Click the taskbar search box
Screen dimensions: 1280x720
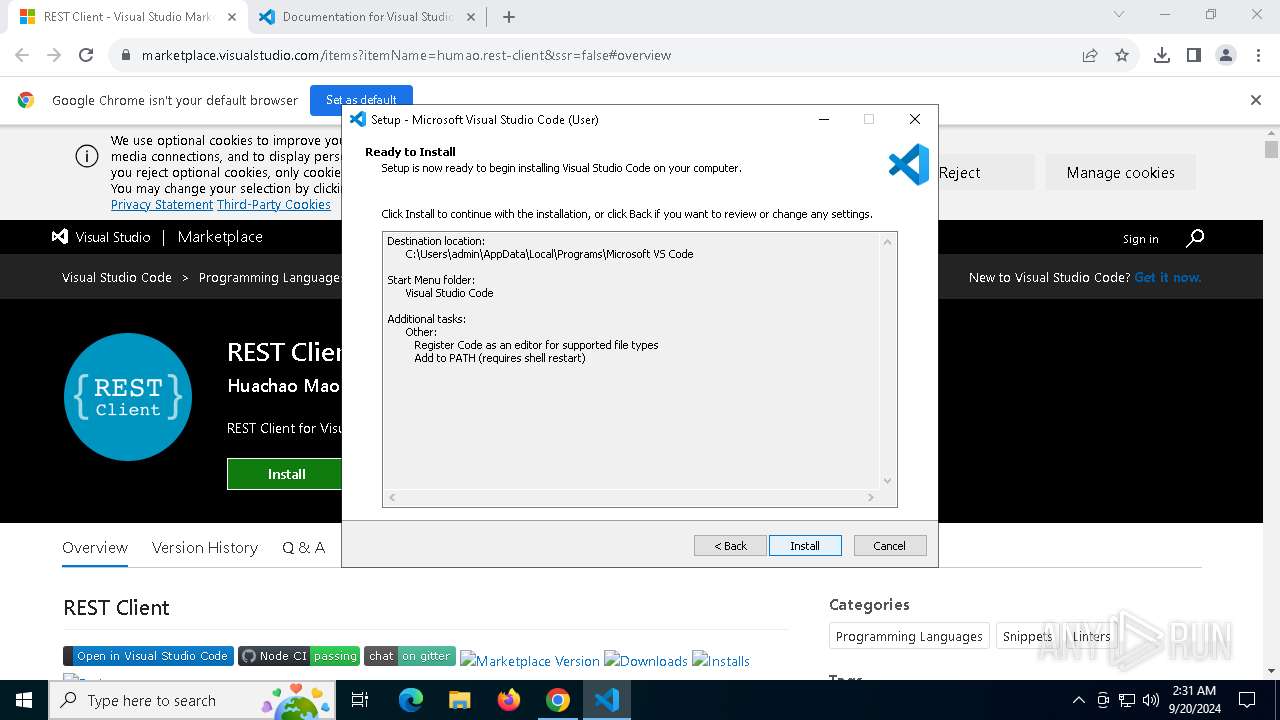pyautogui.click(x=194, y=700)
